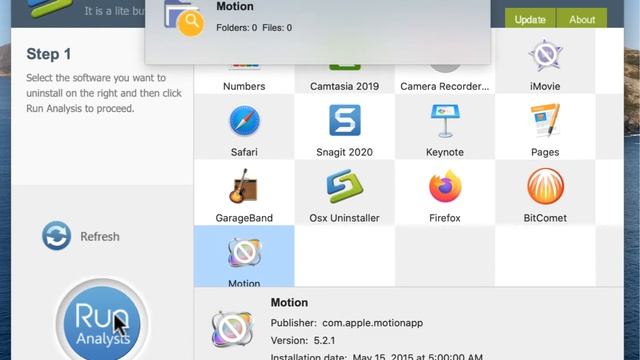Select the iMovie app icon
The height and width of the screenshot is (360, 640).
pyautogui.click(x=545, y=56)
